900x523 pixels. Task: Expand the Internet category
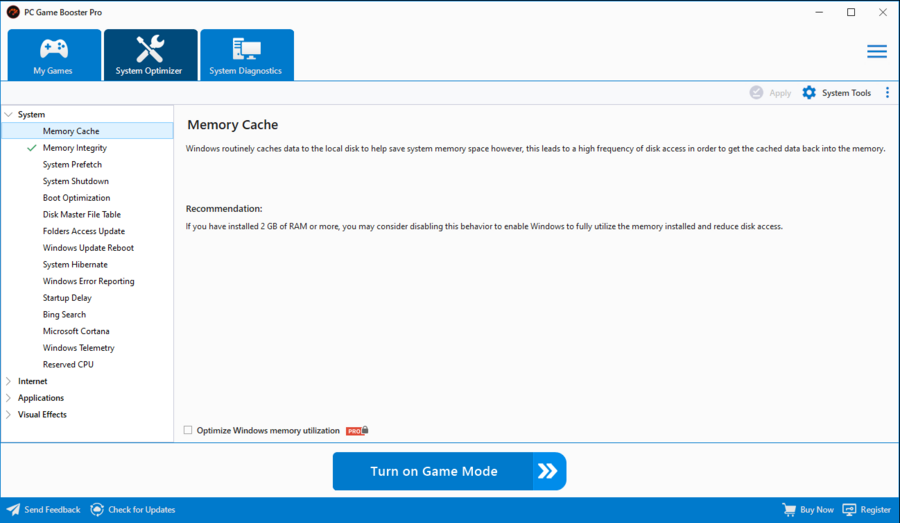[9, 381]
